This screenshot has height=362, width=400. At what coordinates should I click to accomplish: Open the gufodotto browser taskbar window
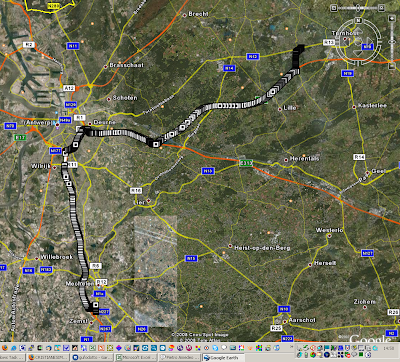click(92, 358)
